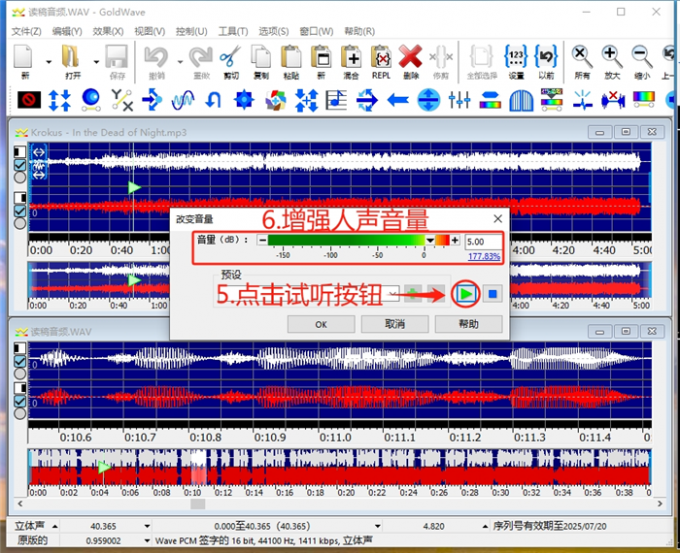The image size is (680, 553).
Task: Click the blue square stop button in dialog
Action: 493,294
